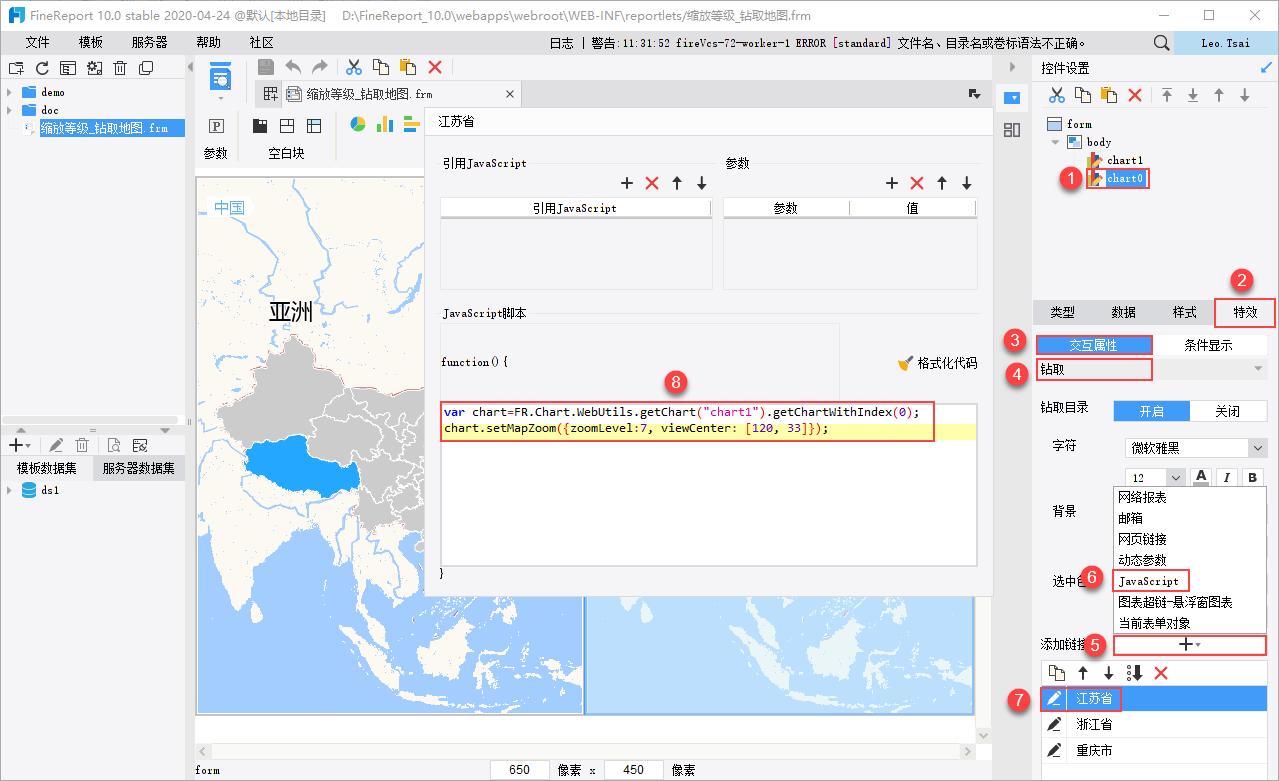Switch to the 数据 tab
The height and width of the screenshot is (781, 1279).
coord(1123,312)
